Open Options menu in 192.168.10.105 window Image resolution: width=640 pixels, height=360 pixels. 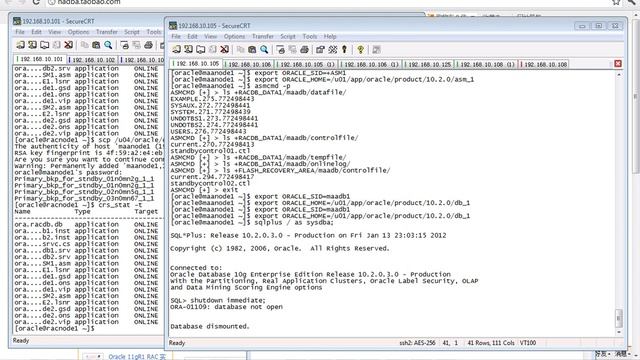234,36
